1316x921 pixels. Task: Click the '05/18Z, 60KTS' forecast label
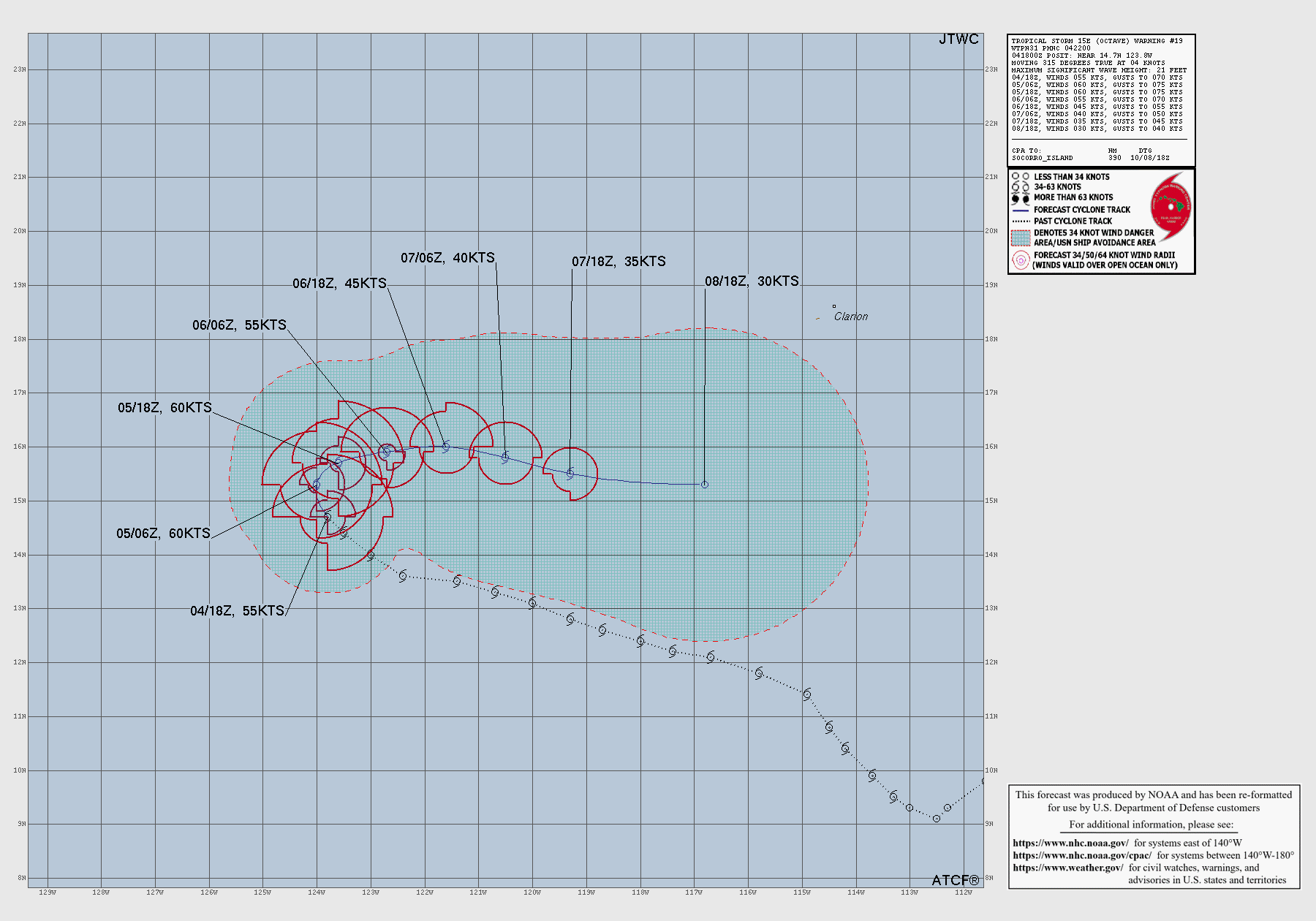(164, 408)
